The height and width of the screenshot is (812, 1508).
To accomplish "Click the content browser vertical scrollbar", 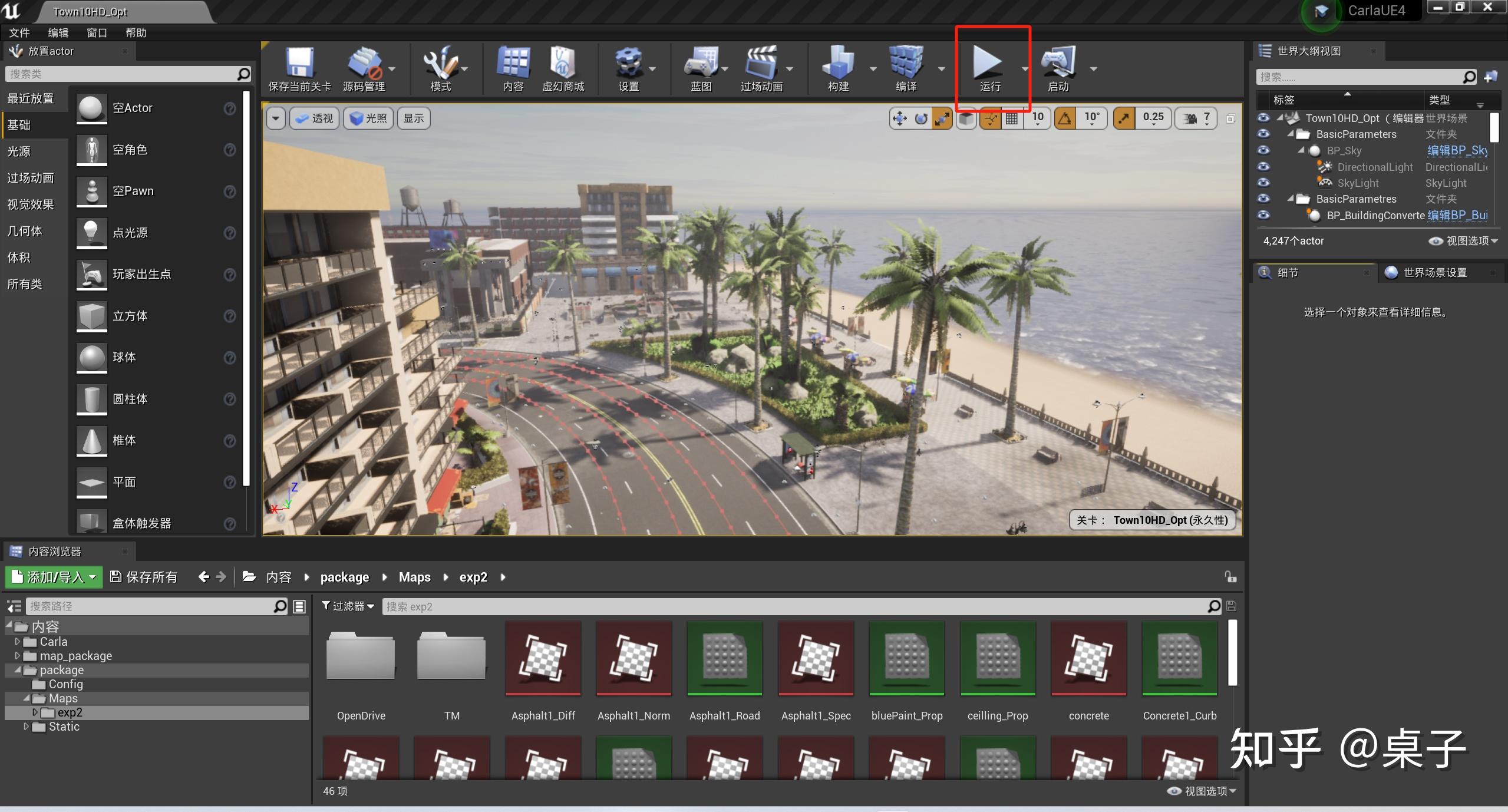I will pos(1232,652).
